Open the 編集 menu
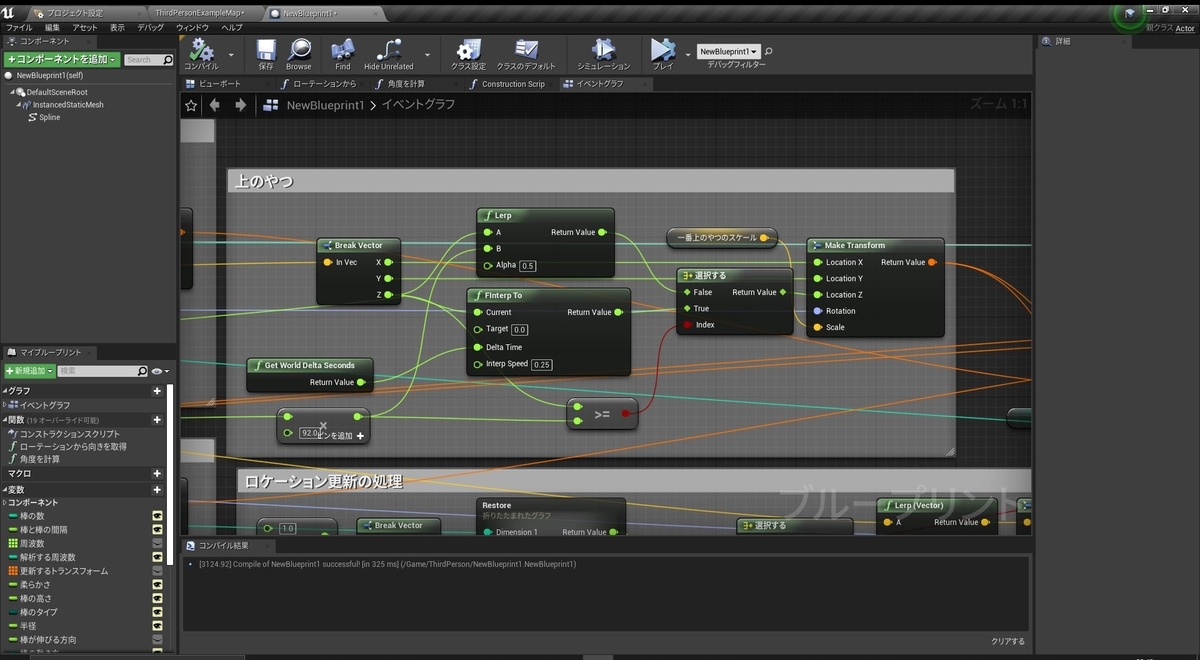The height and width of the screenshot is (660, 1200). click(53, 28)
